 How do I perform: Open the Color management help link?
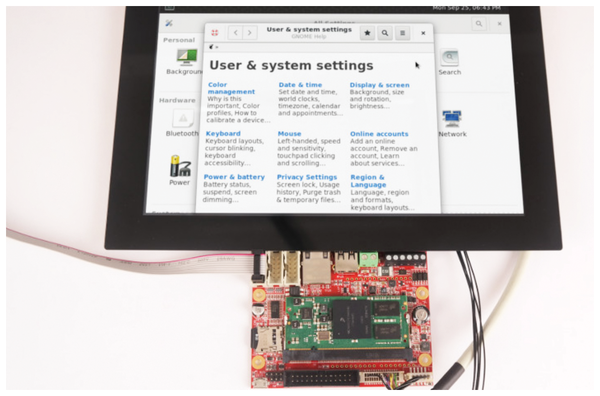[x=231, y=88]
